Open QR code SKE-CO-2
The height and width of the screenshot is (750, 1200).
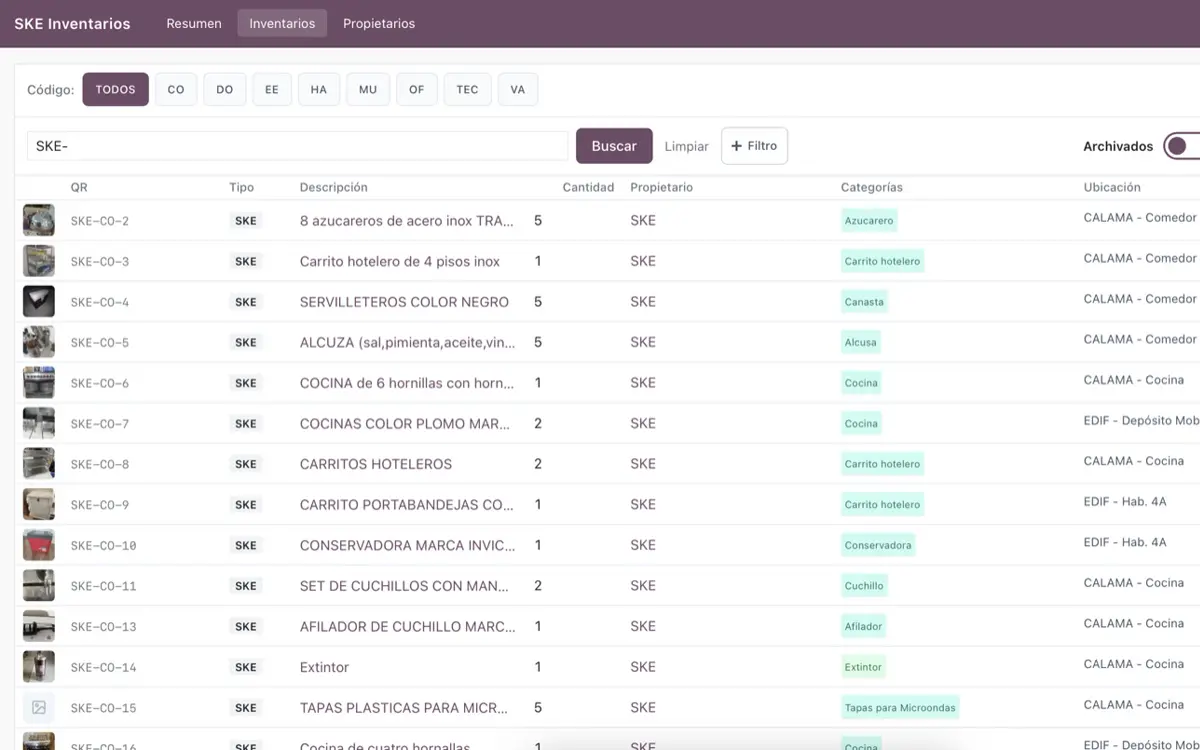point(99,221)
